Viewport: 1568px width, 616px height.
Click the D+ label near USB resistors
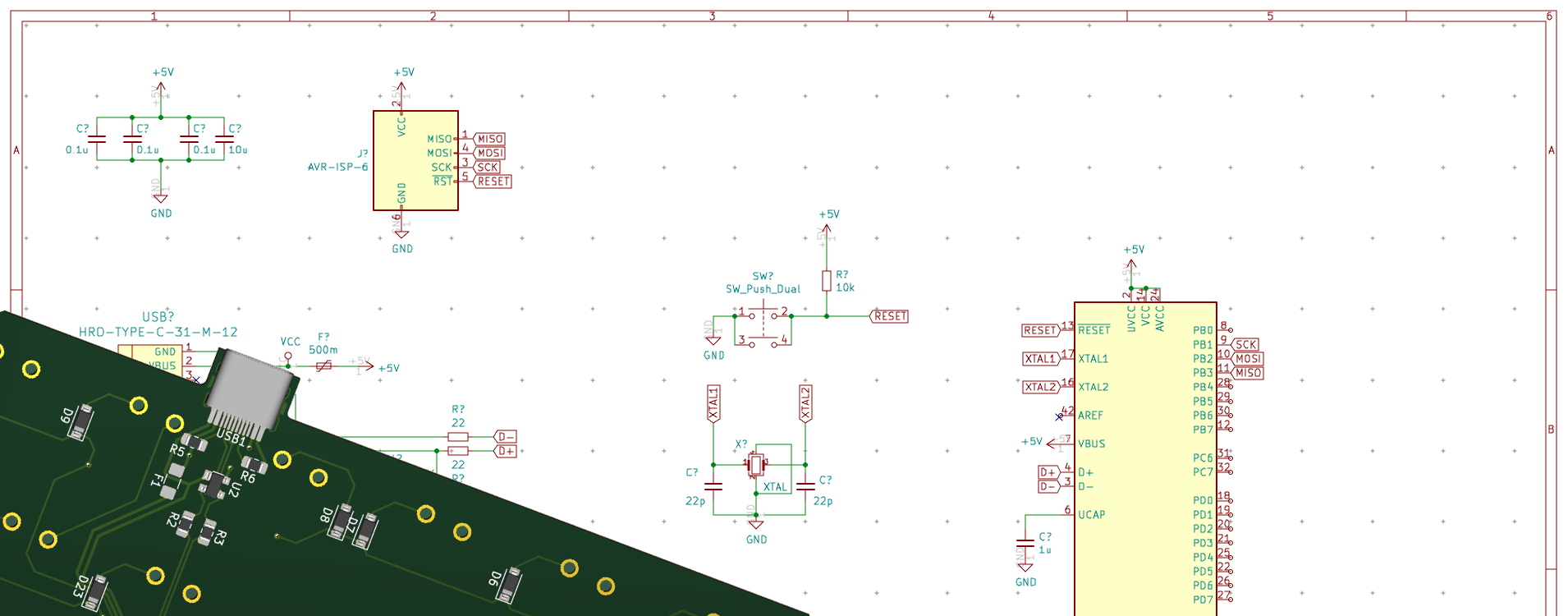[506, 451]
